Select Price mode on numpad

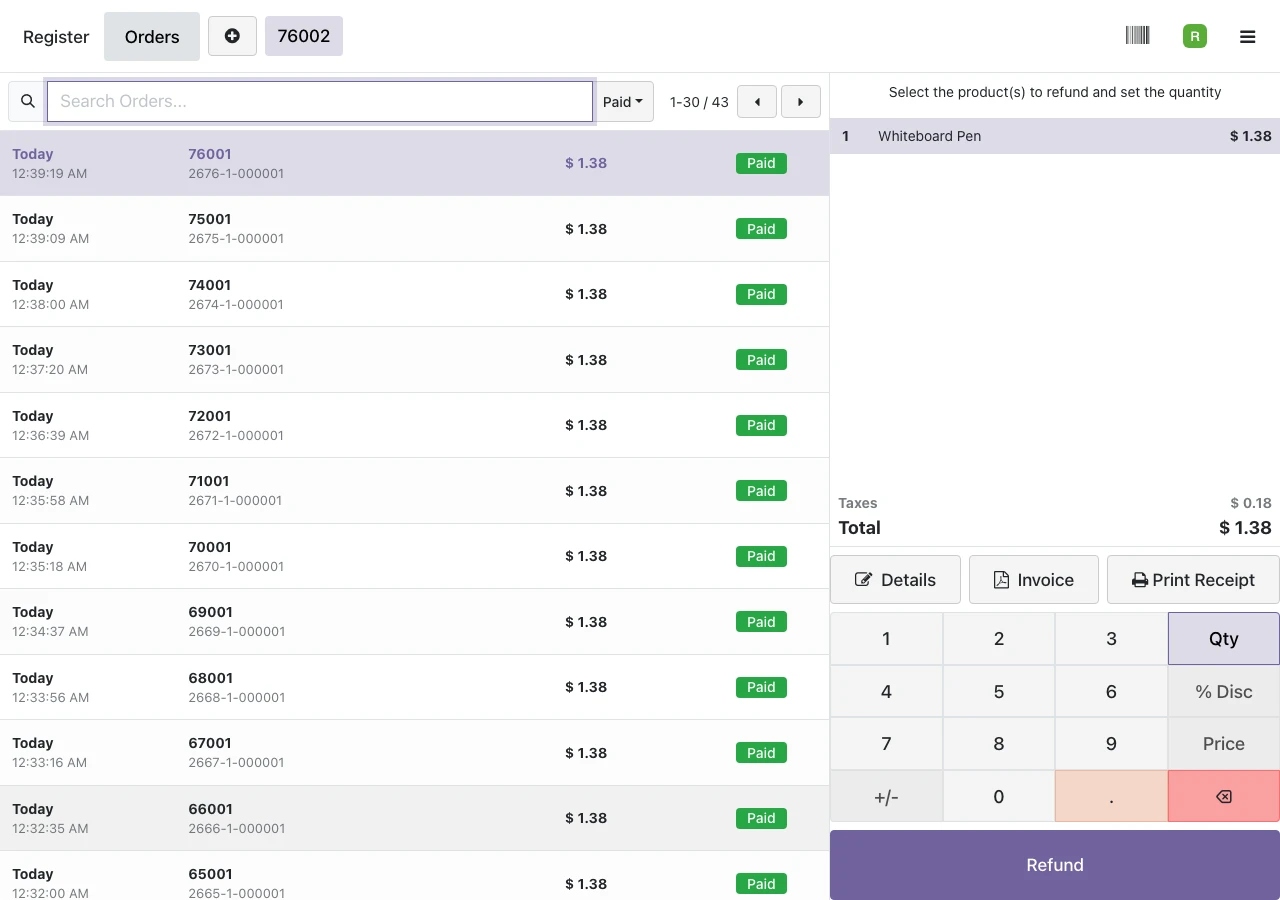click(1224, 744)
